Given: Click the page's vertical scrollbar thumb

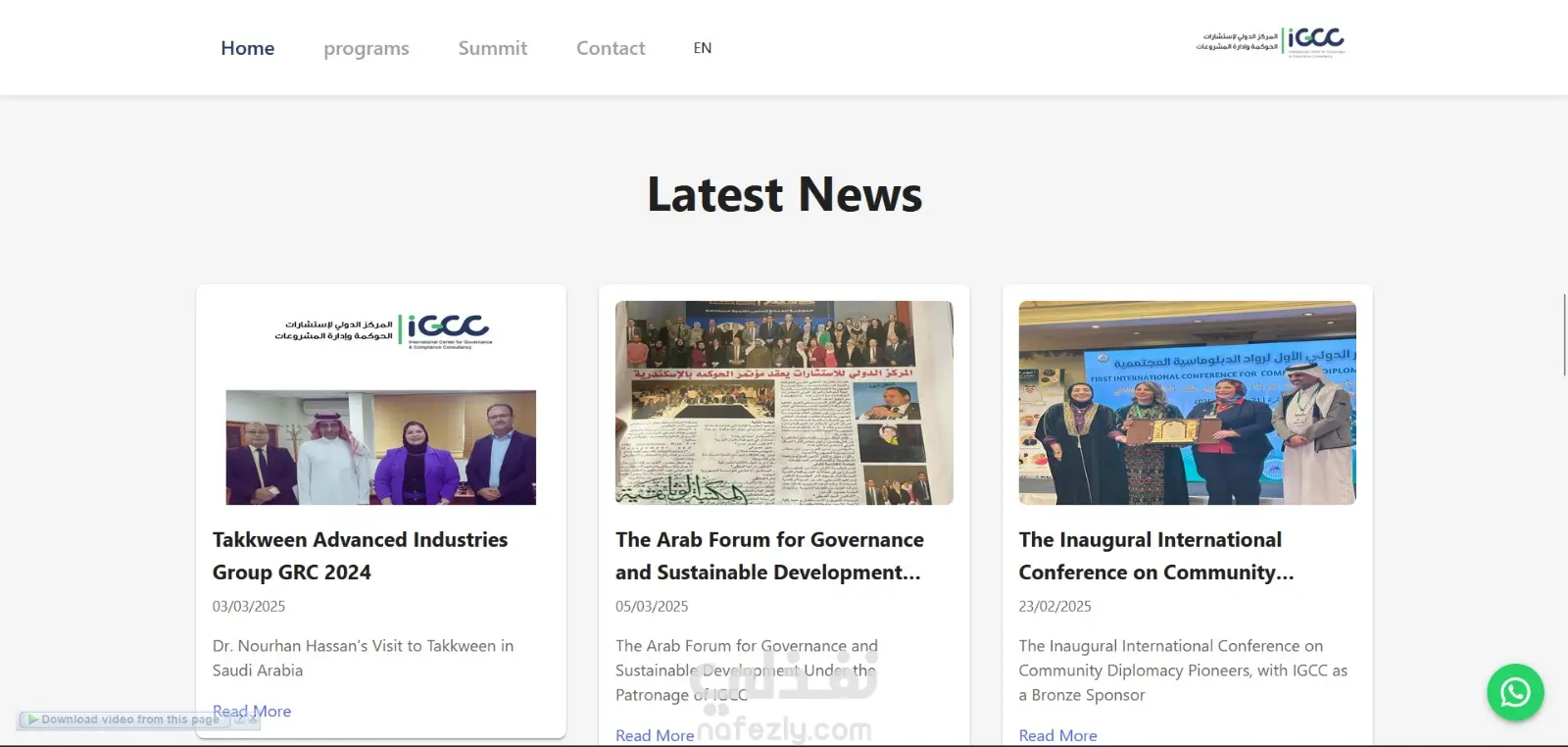Looking at the screenshot, I should (1564, 333).
